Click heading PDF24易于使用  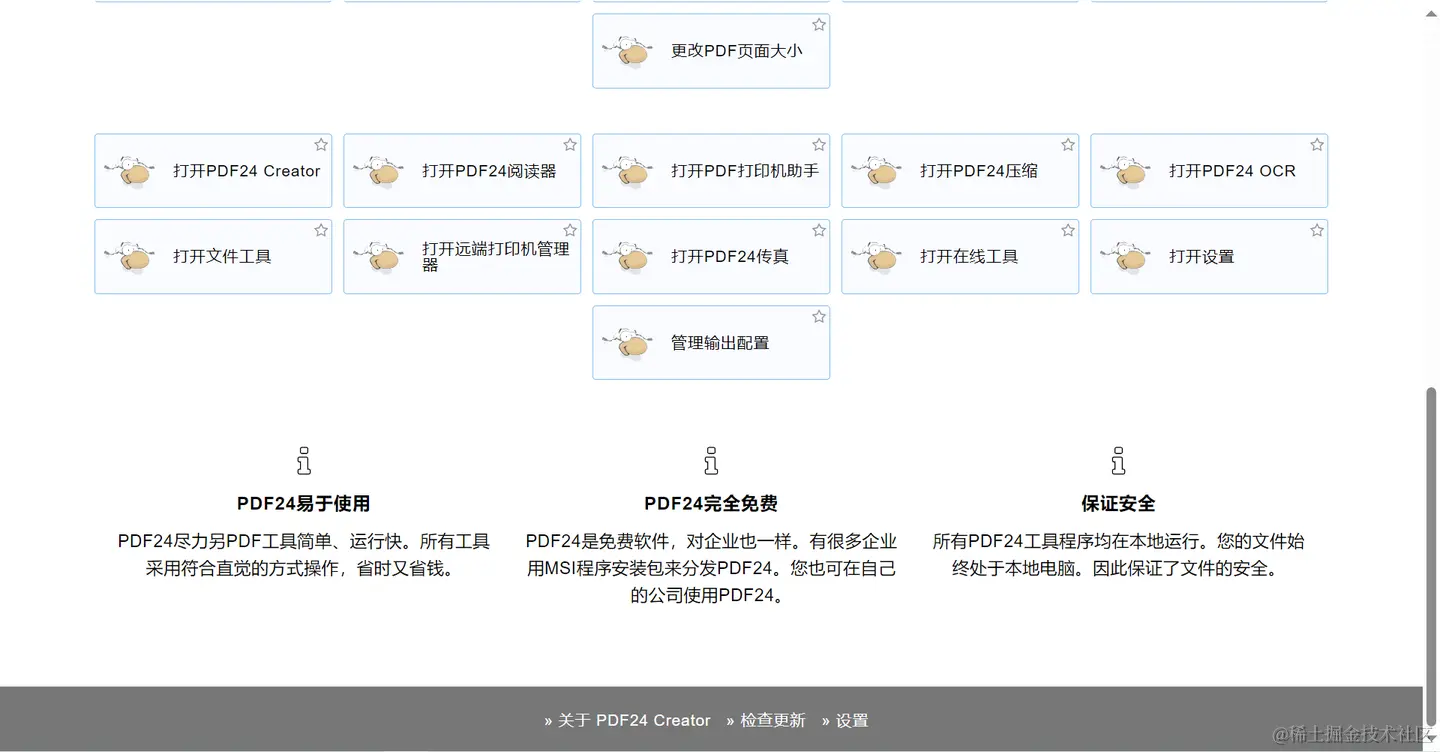click(304, 504)
